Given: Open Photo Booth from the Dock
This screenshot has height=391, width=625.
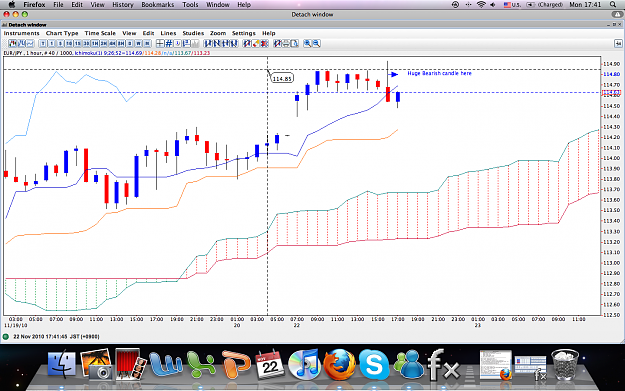Looking at the screenshot, I should click(x=130, y=364).
